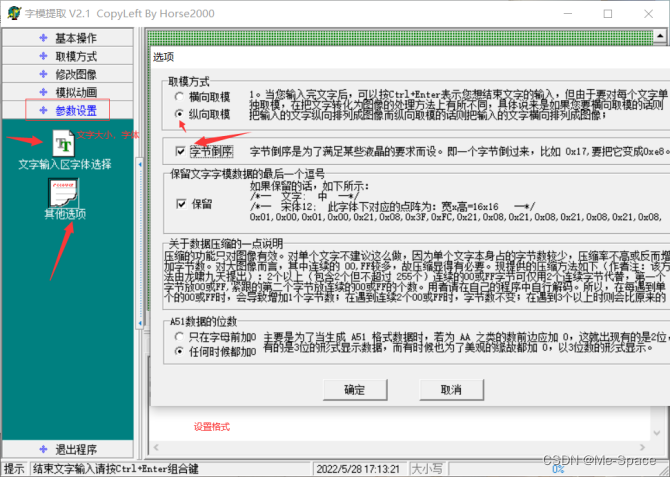Viewport: 671px width, 477px height.
Task: Click the 取模方式 group label in dialog
Action: pos(189,81)
